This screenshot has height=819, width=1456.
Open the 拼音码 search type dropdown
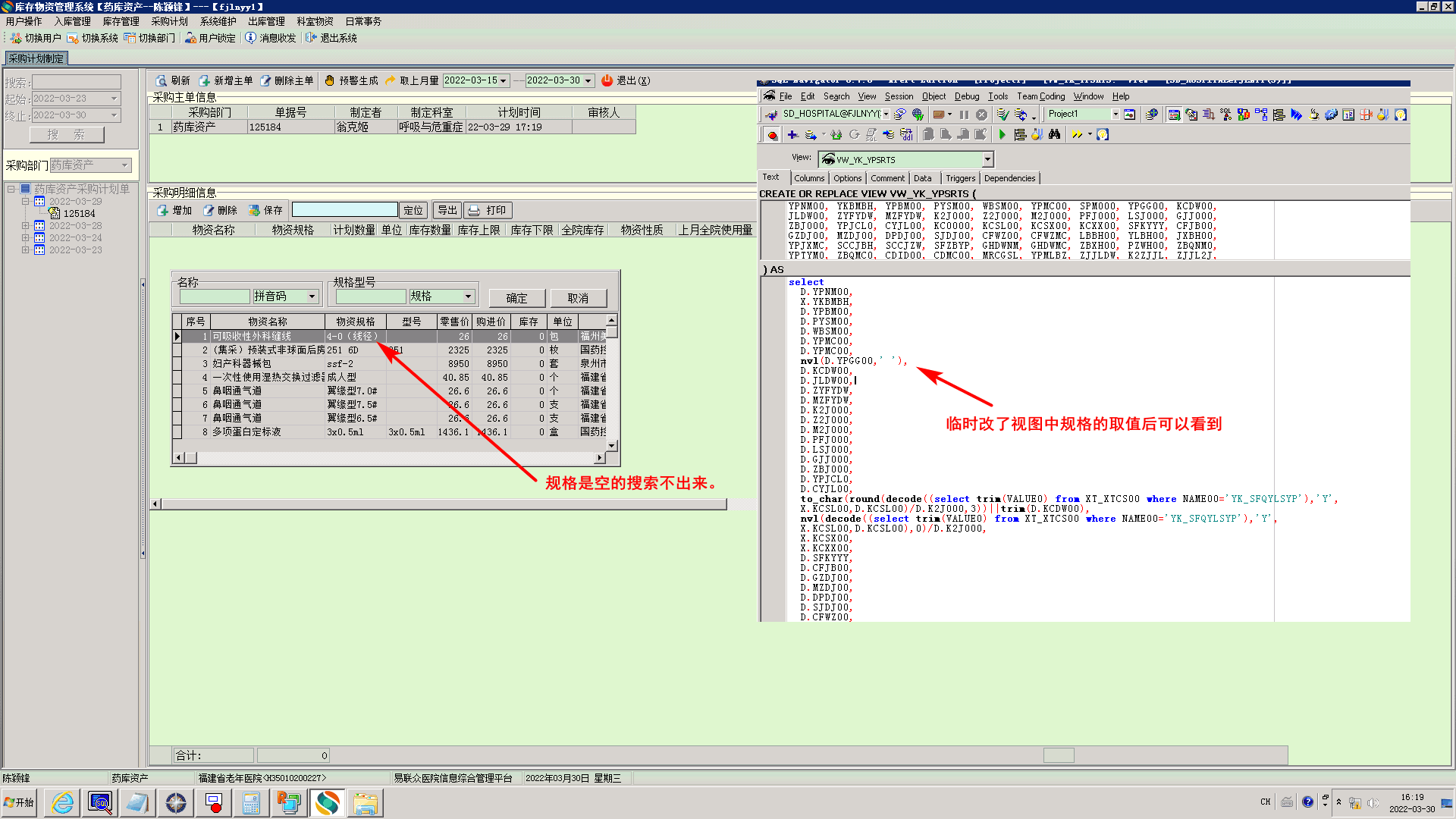[x=312, y=297]
